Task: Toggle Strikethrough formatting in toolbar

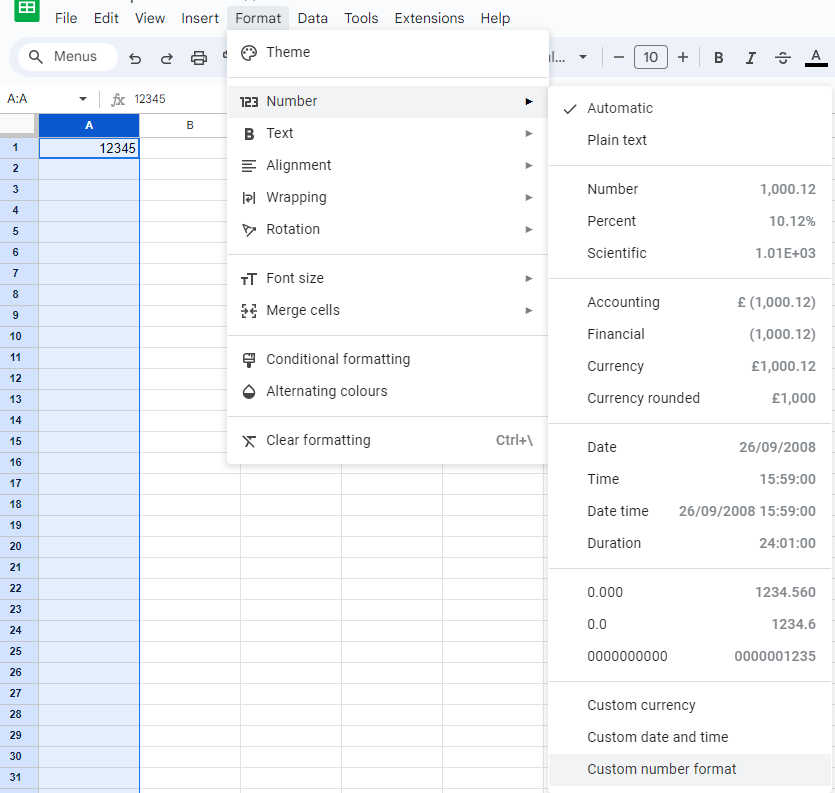Action: point(782,58)
